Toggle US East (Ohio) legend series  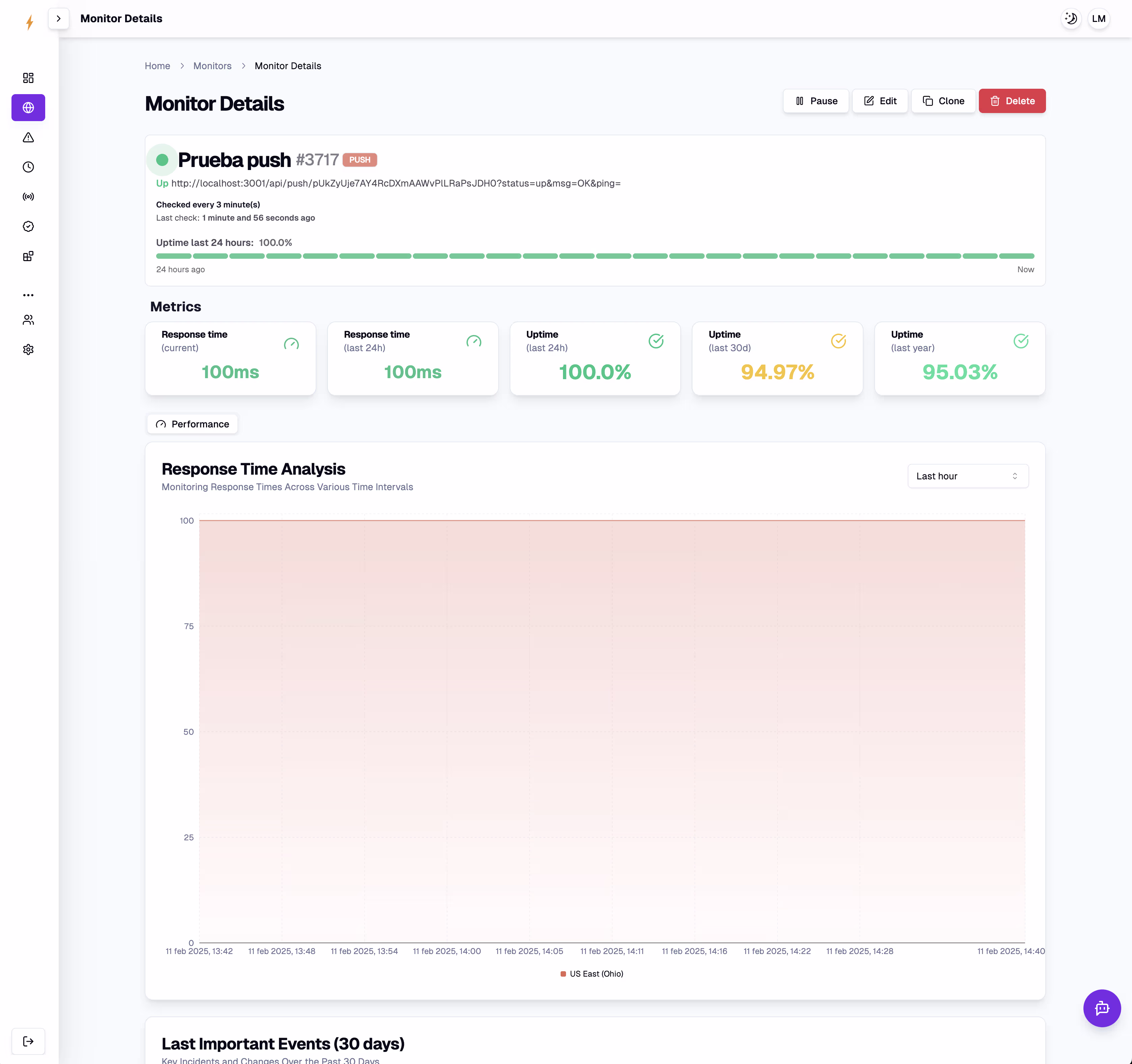tap(592, 974)
